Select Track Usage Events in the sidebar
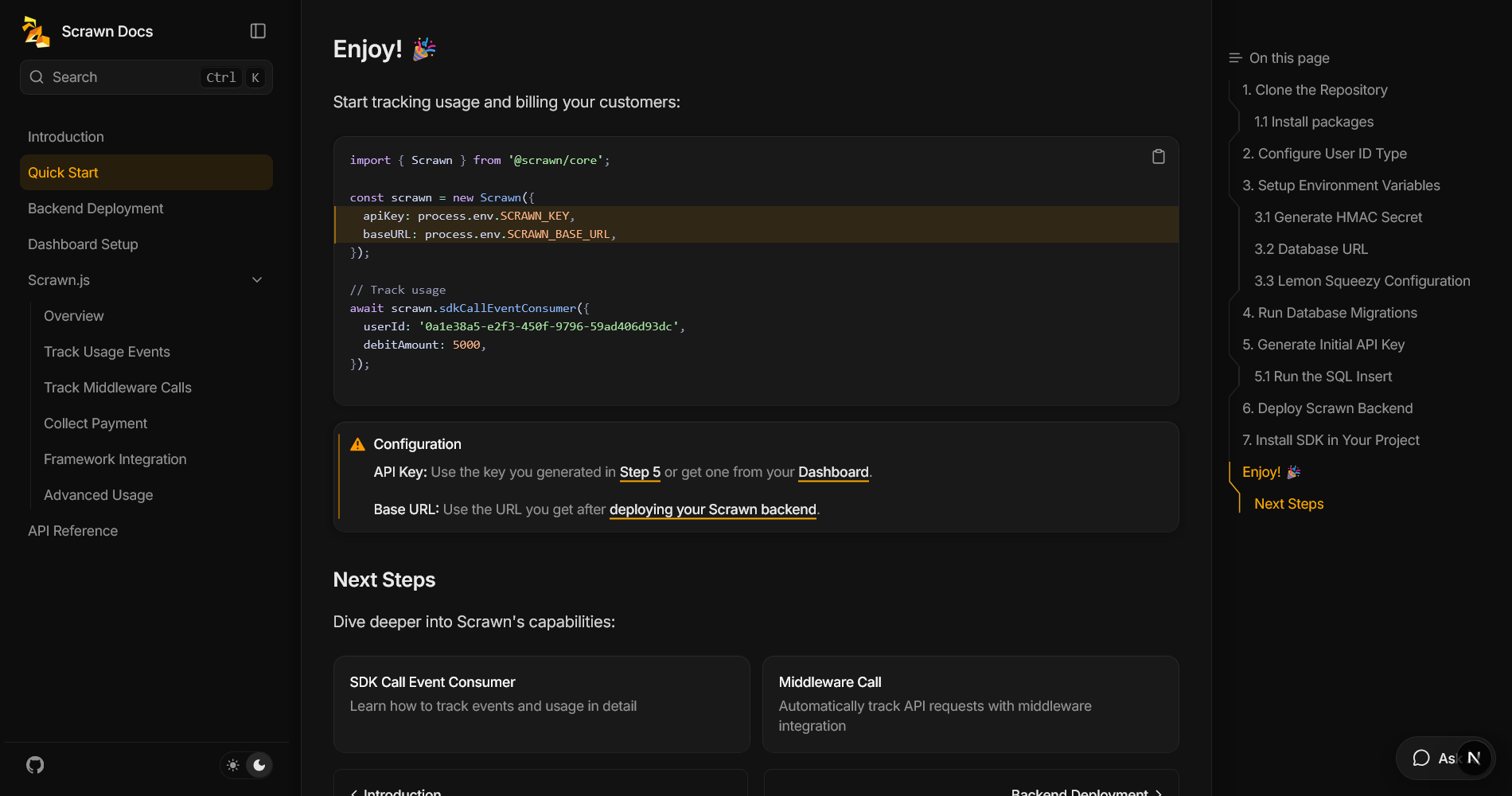 click(x=107, y=352)
